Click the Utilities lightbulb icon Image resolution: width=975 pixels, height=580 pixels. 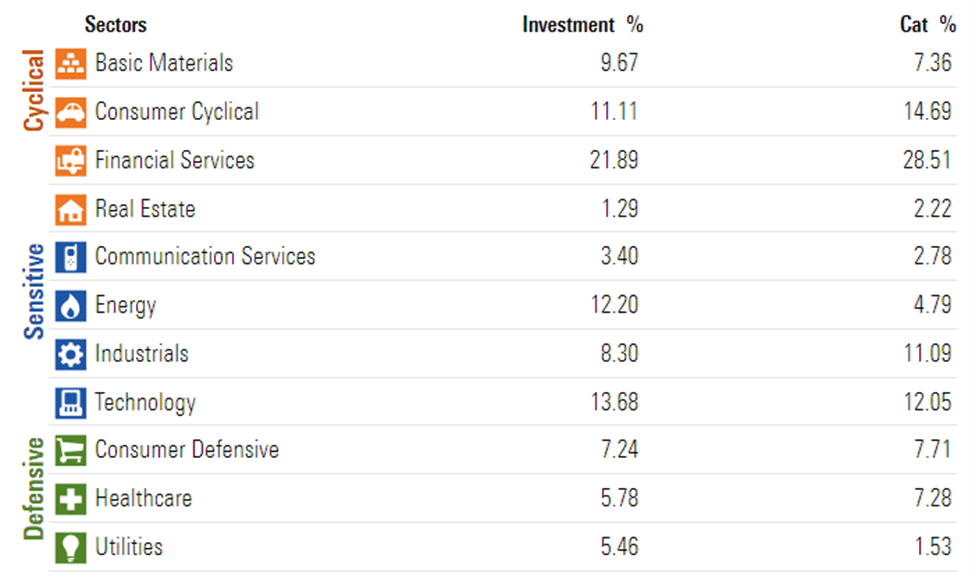click(70, 547)
